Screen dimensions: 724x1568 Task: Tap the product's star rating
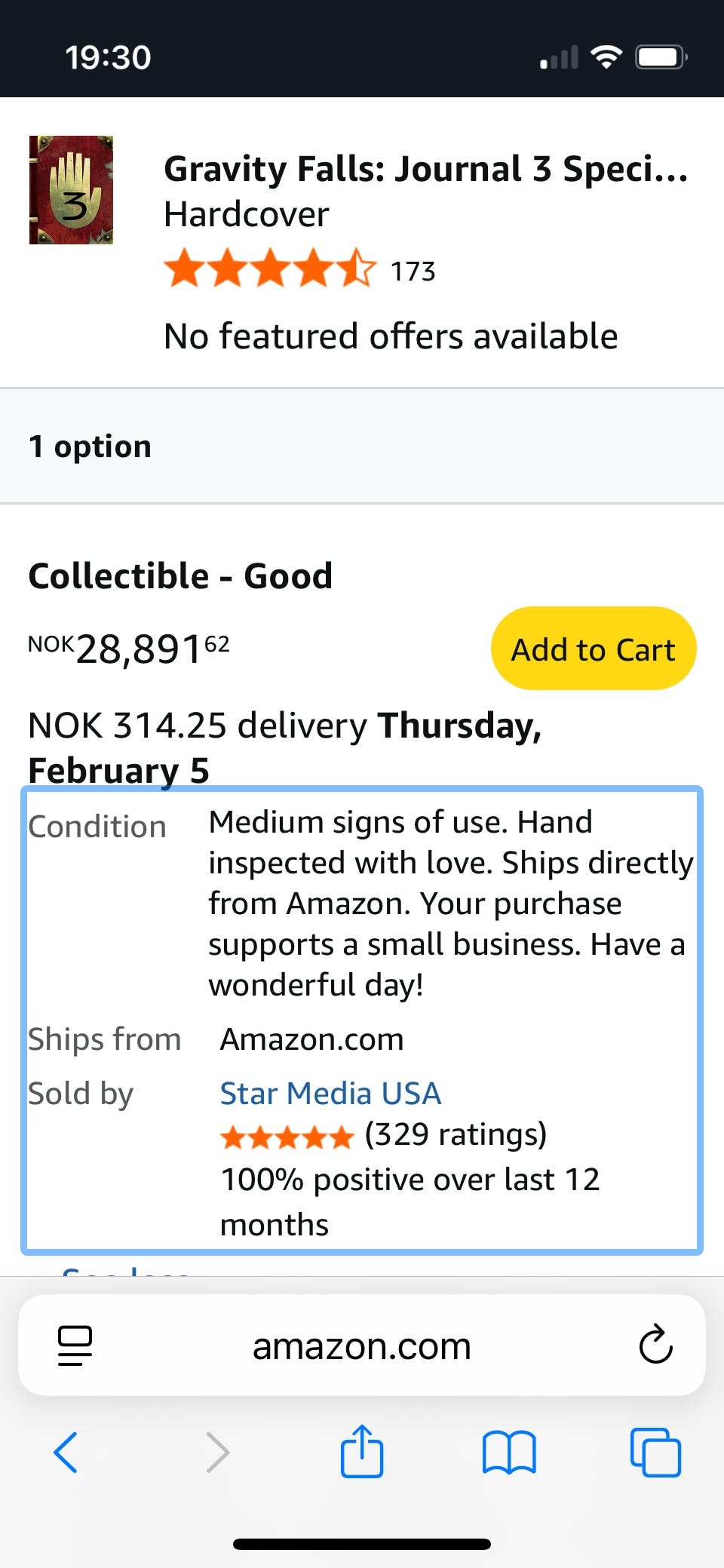coord(269,269)
